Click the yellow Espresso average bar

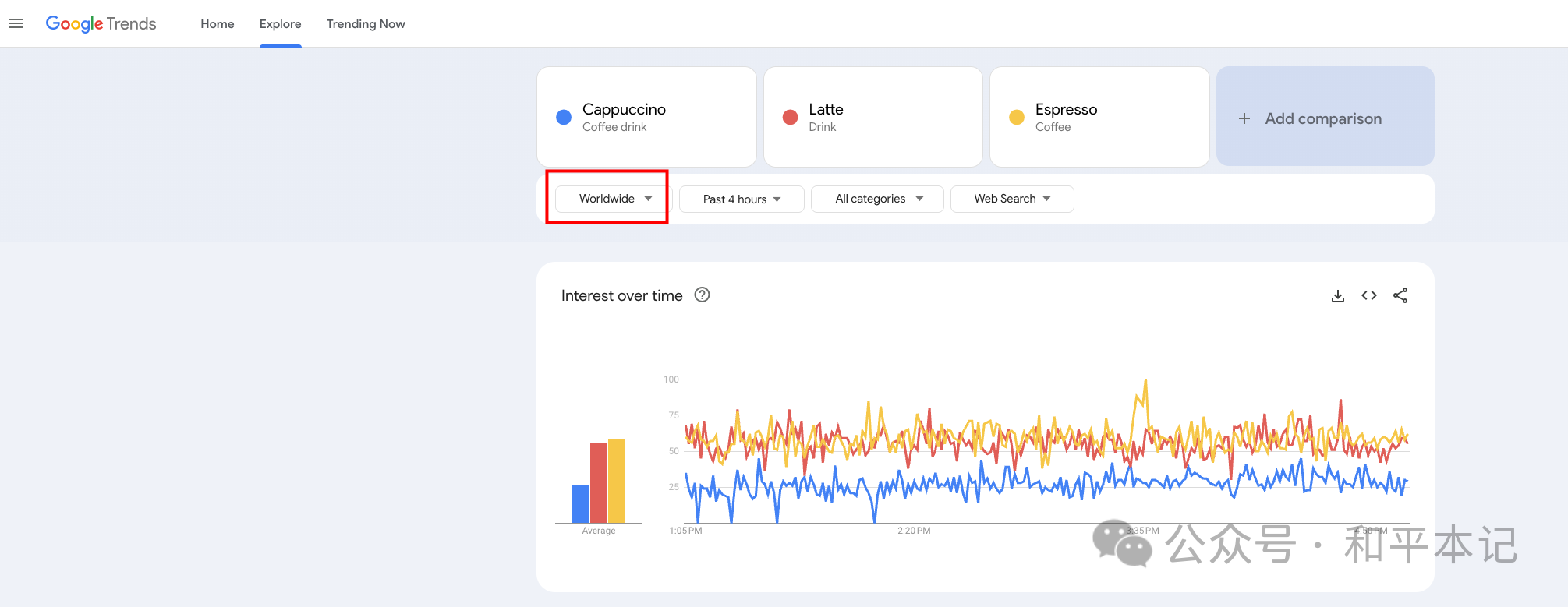(617, 481)
